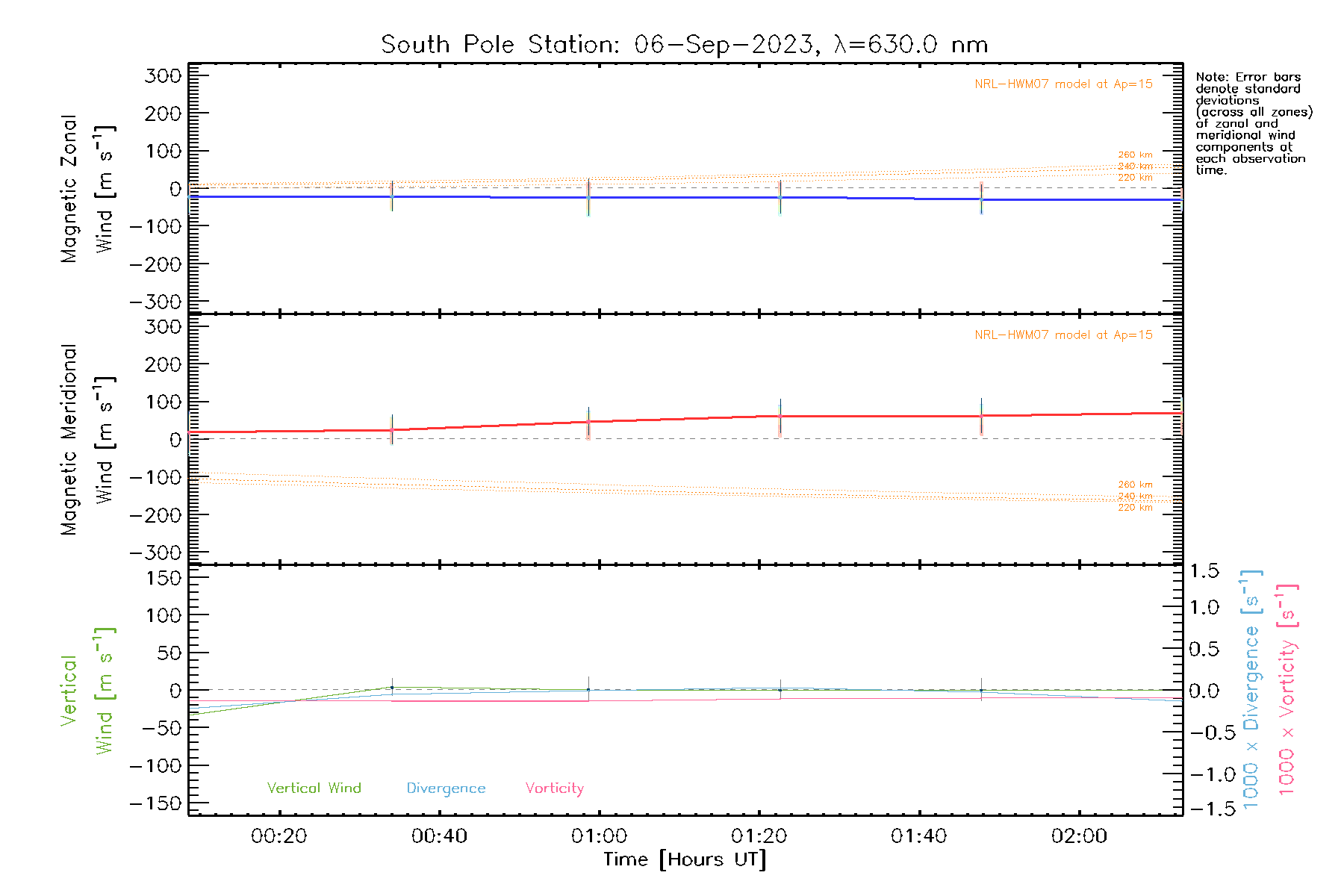Click NRL-HWM07 model label in meridional panel

click(x=1063, y=335)
